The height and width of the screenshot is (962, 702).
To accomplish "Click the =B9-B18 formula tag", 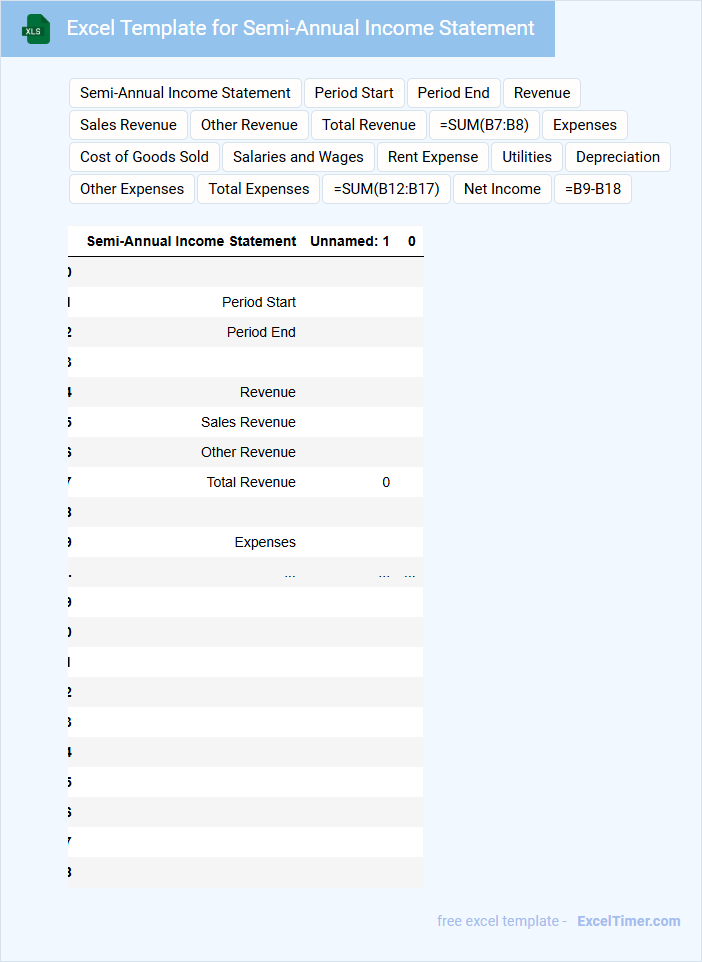I will pyautogui.click(x=593, y=189).
